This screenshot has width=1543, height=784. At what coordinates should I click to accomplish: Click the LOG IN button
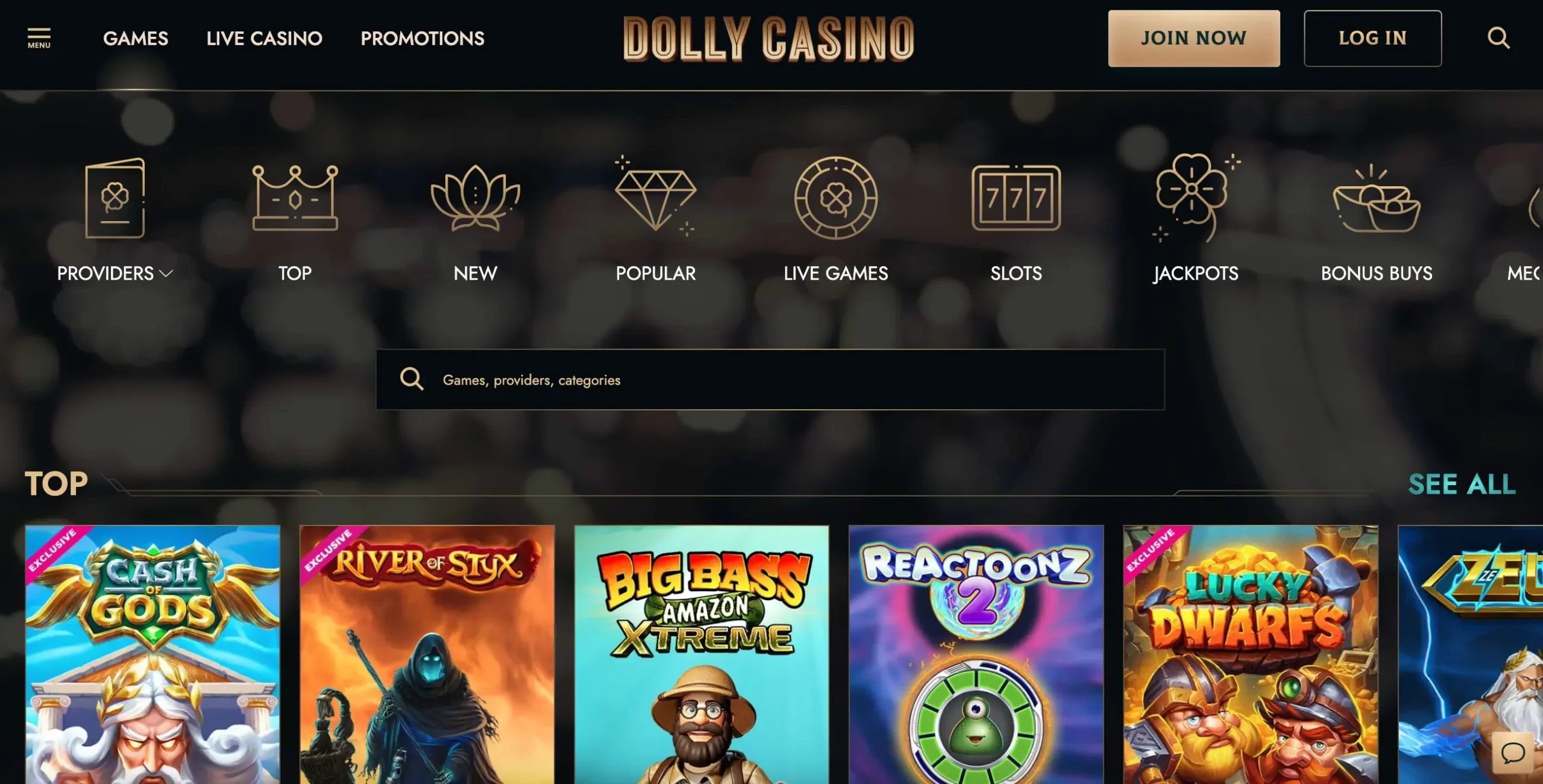(1373, 39)
